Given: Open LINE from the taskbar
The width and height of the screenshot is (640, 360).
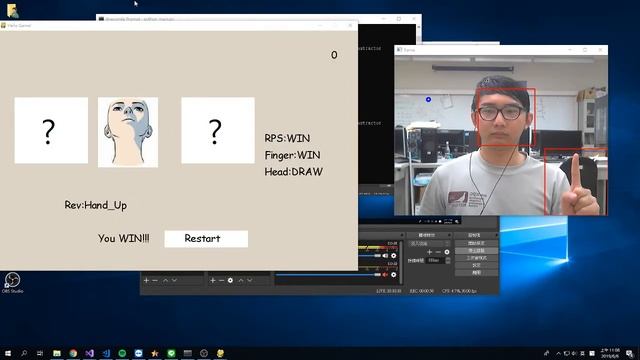Looking at the screenshot, I should [171, 353].
